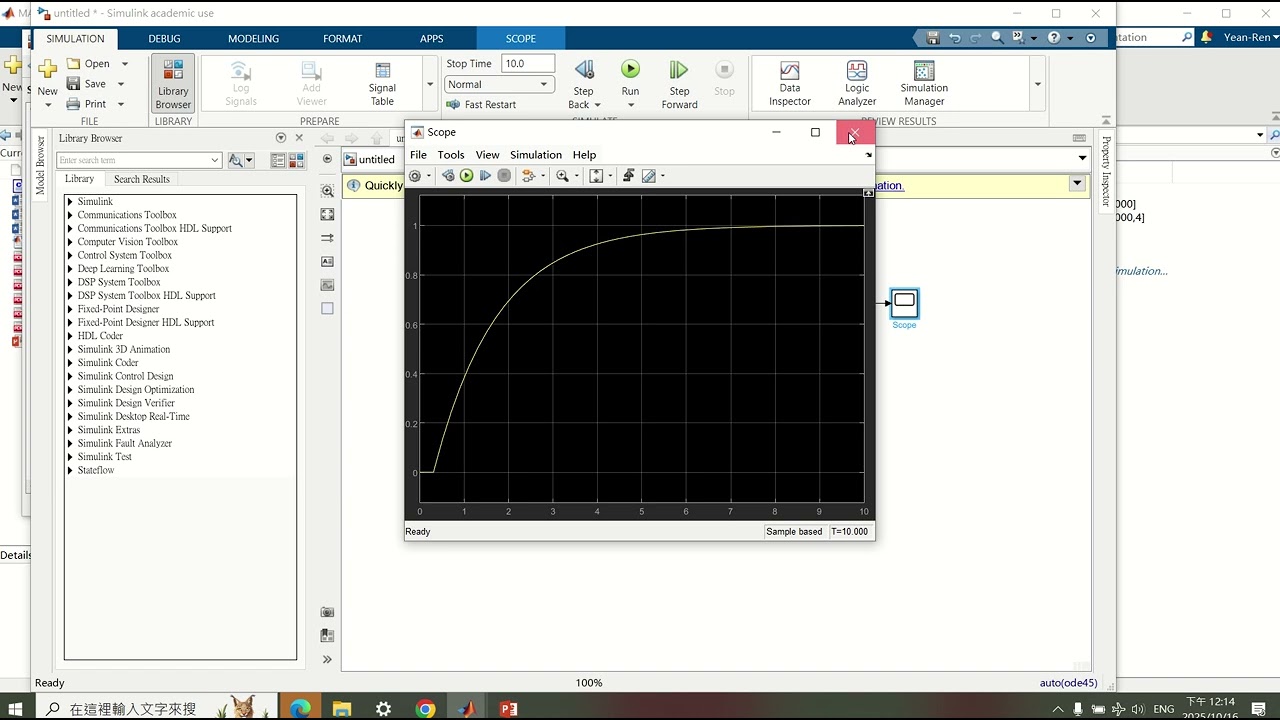1280x720 pixels.
Task: Open Windows Start menu
Action: pyautogui.click(x=16, y=709)
